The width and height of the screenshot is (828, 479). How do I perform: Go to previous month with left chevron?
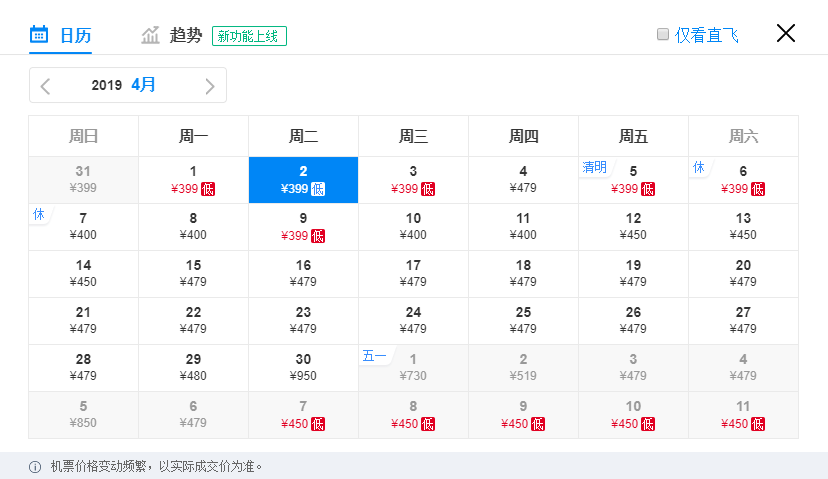coord(45,86)
